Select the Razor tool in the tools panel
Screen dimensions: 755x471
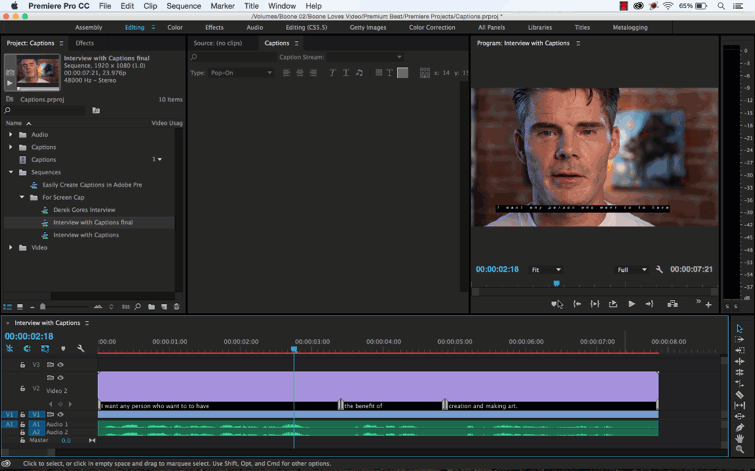pyautogui.click(x=739, y=394)
